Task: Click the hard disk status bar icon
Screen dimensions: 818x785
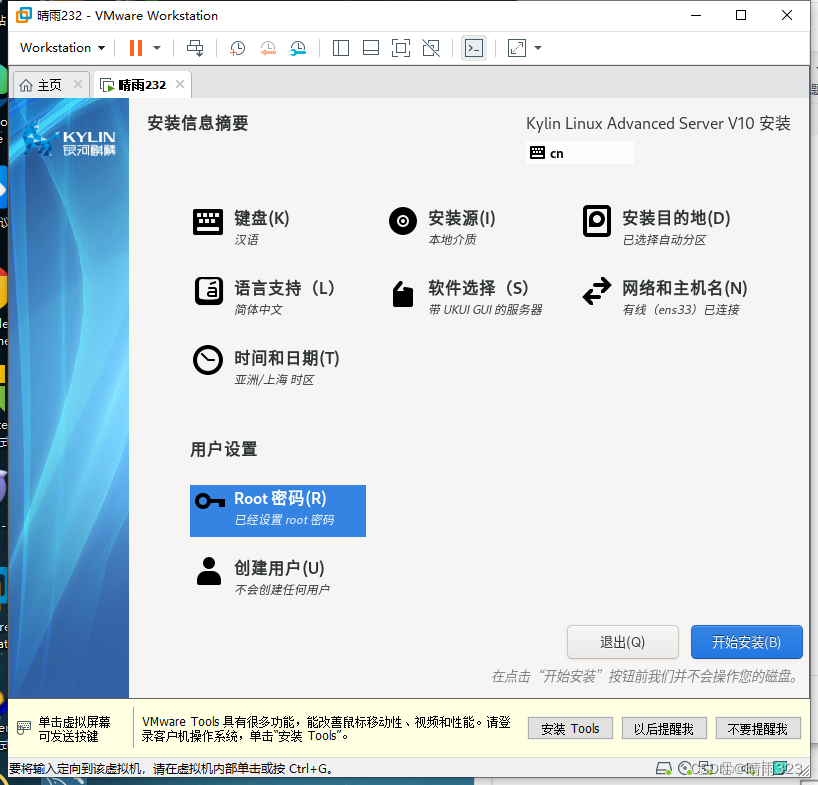Action: pos(664,768)
